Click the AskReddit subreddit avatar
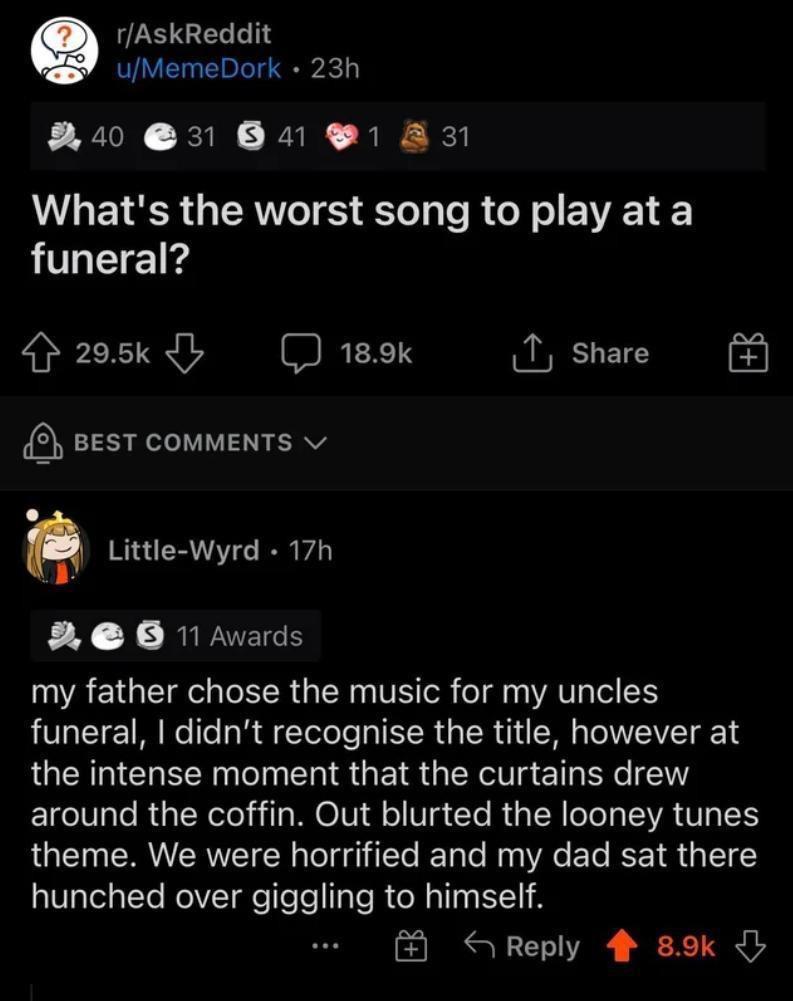 pos(63,50)
